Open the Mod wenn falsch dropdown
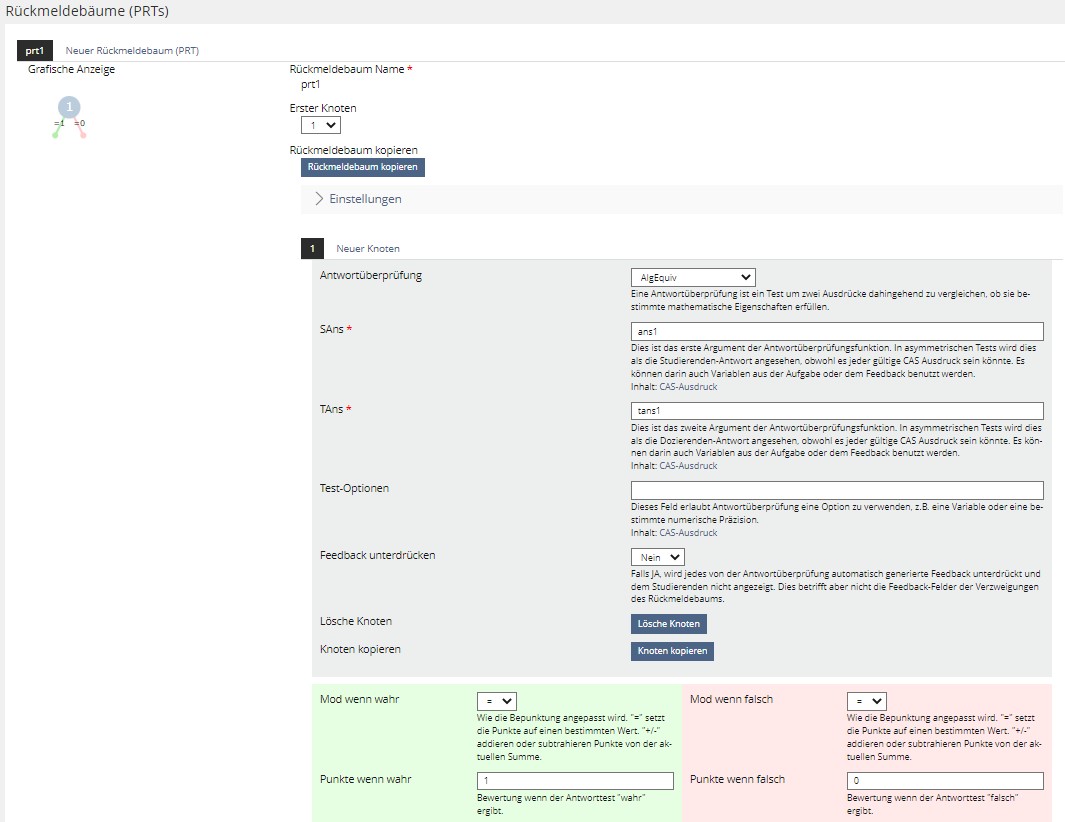Viewport: 1065px width, 822px height. [866, 702]
